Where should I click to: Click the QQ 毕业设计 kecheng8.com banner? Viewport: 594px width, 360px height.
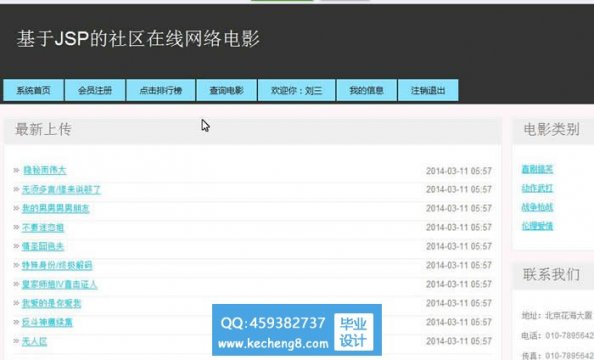pos(297,330)
